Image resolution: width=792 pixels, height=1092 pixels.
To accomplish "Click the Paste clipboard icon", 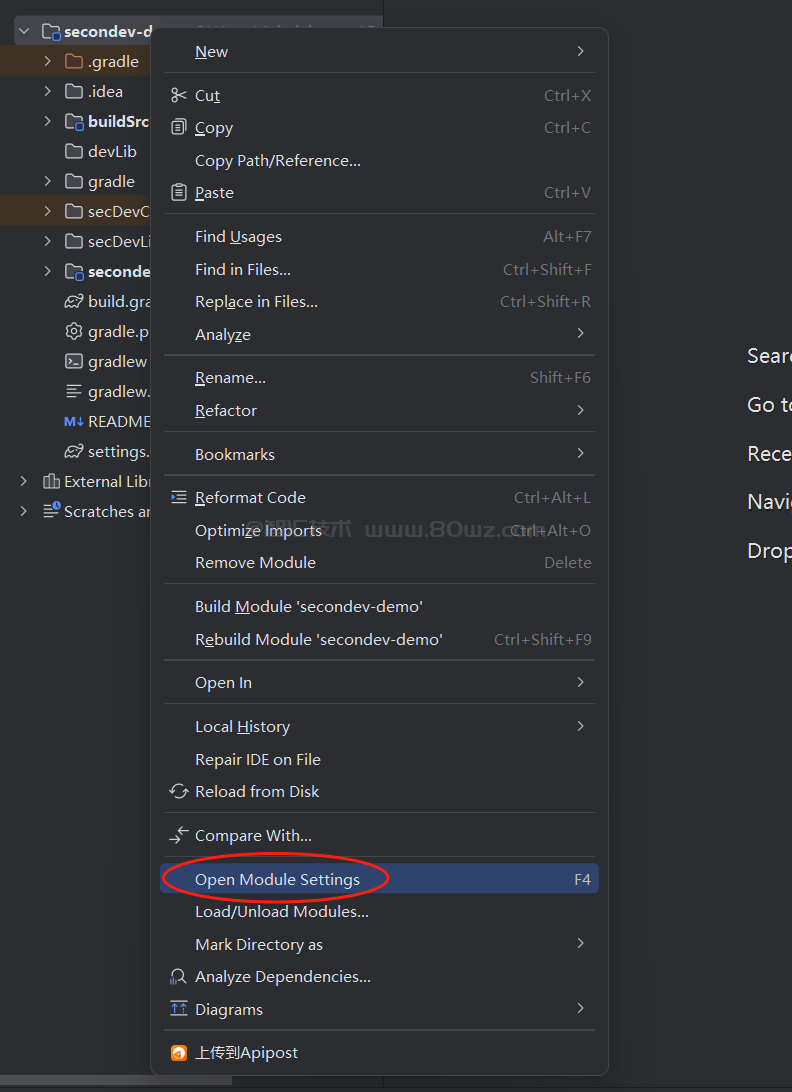I will (x=179, y=192).
